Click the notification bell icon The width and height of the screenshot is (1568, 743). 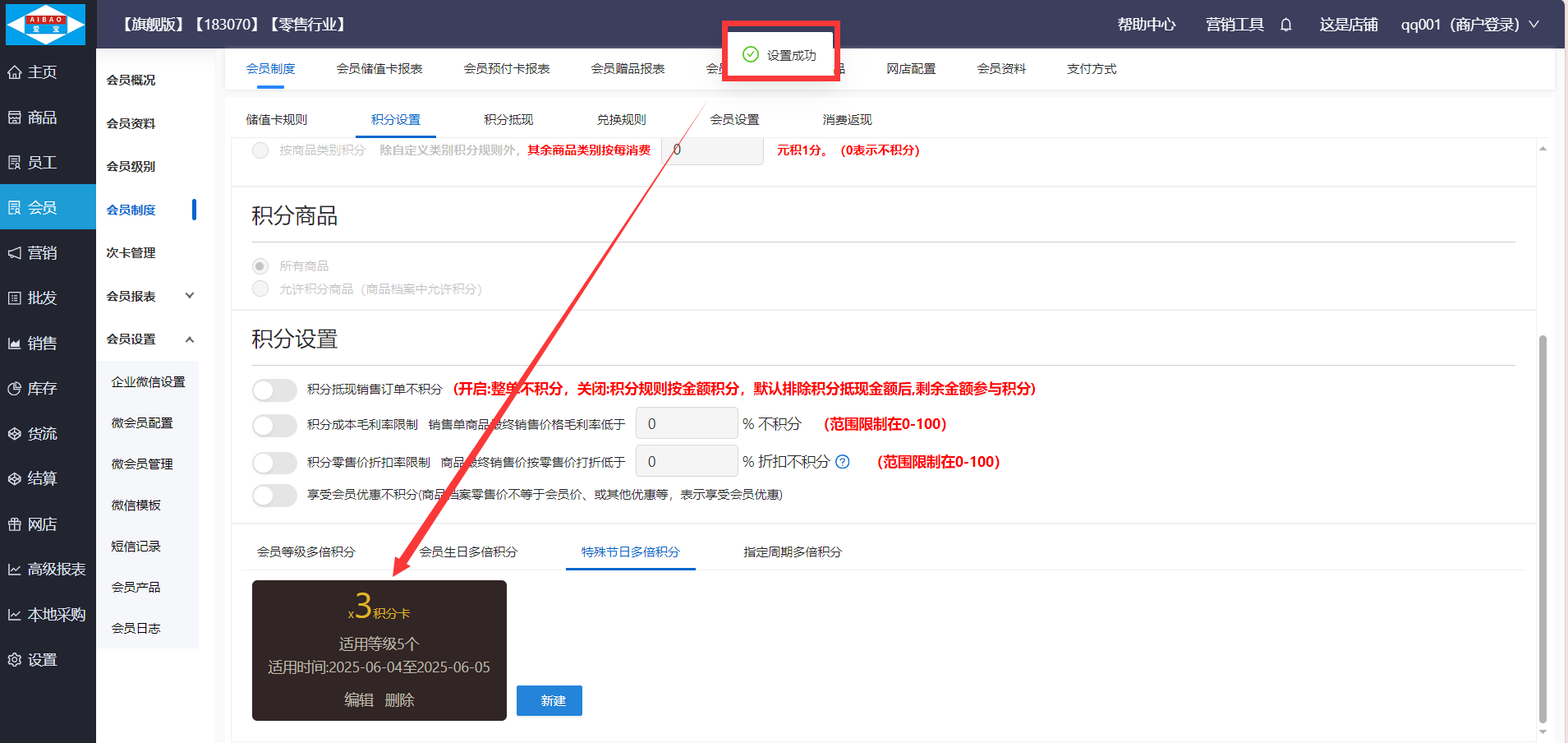point(1285,25)
